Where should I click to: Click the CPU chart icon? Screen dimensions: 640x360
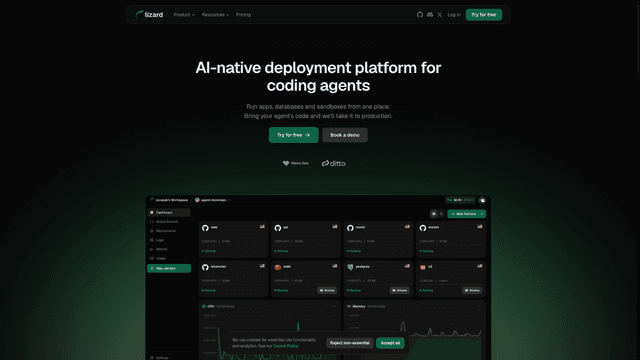(x=204, y=307)
